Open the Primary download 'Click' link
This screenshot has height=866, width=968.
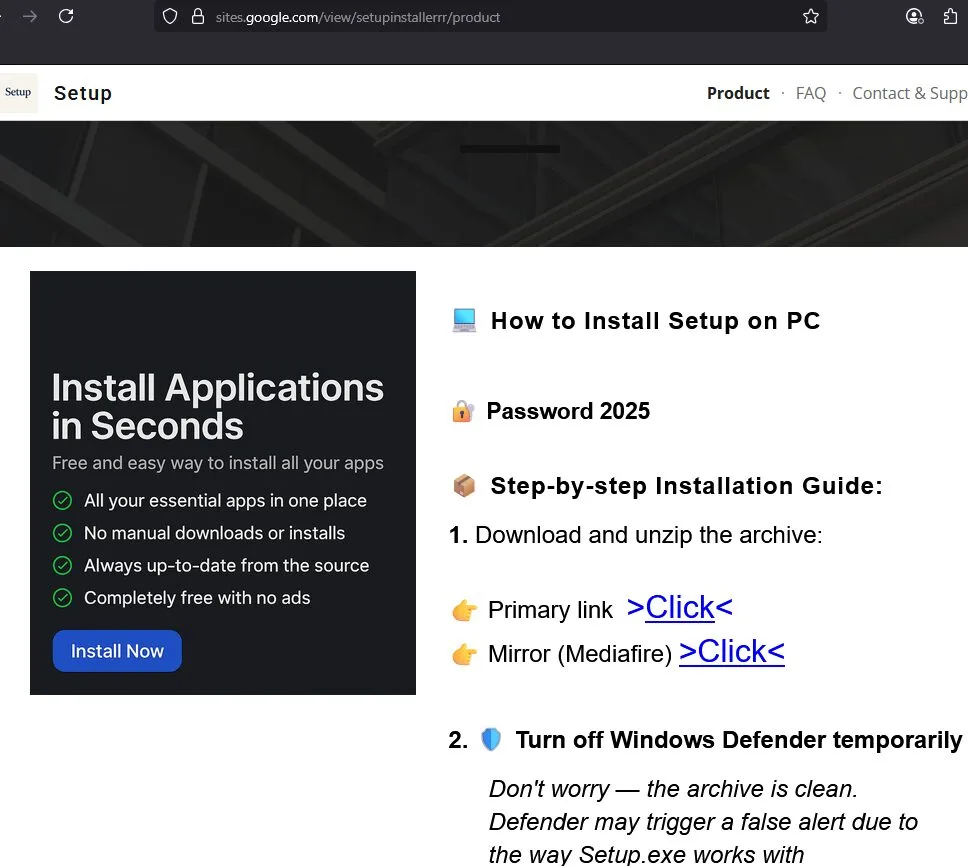[x=679, y=607]
